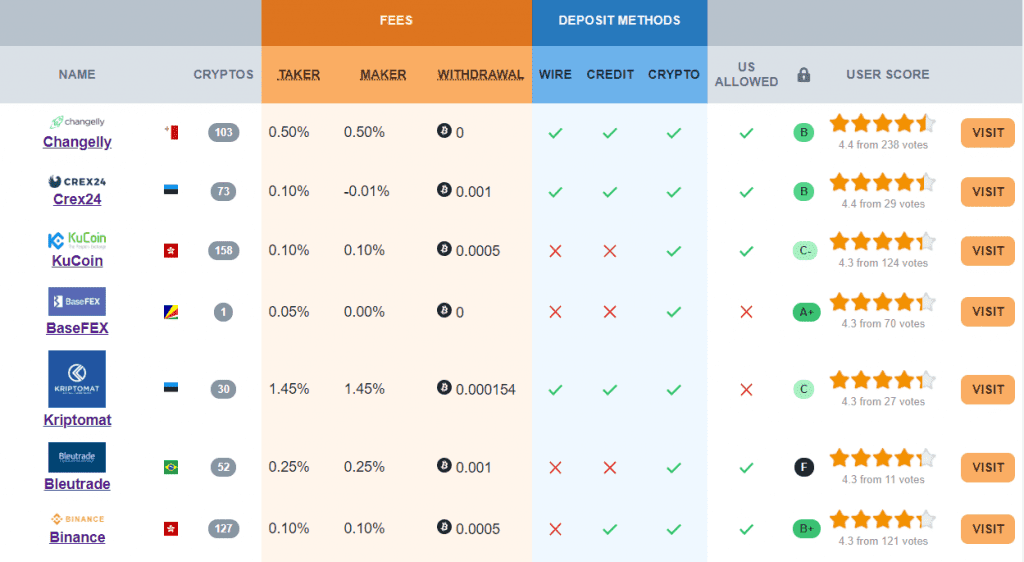Sort by the Taker fee column
This screenshot has height=562, width=1024.
pyautogui.click(x=299, y=75)
